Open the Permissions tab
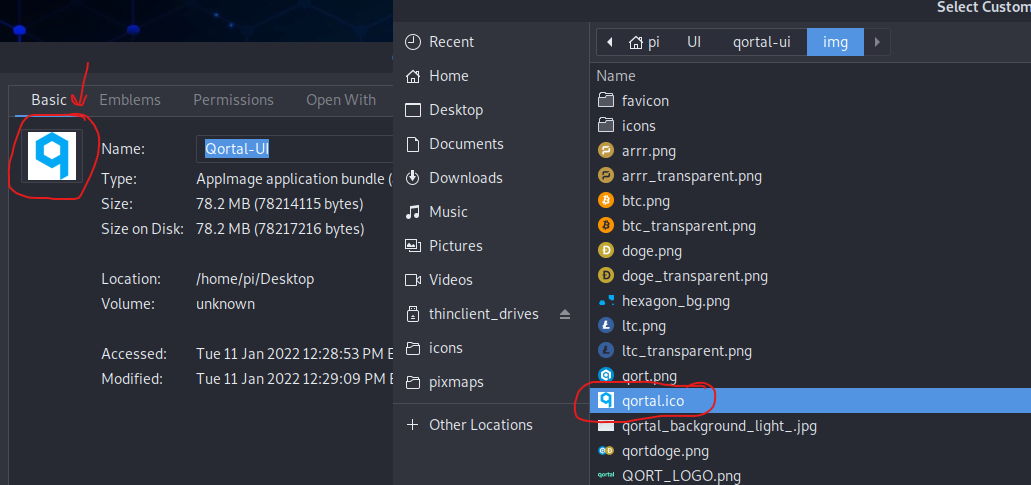1031x485 pixels. tap(233, 100)
